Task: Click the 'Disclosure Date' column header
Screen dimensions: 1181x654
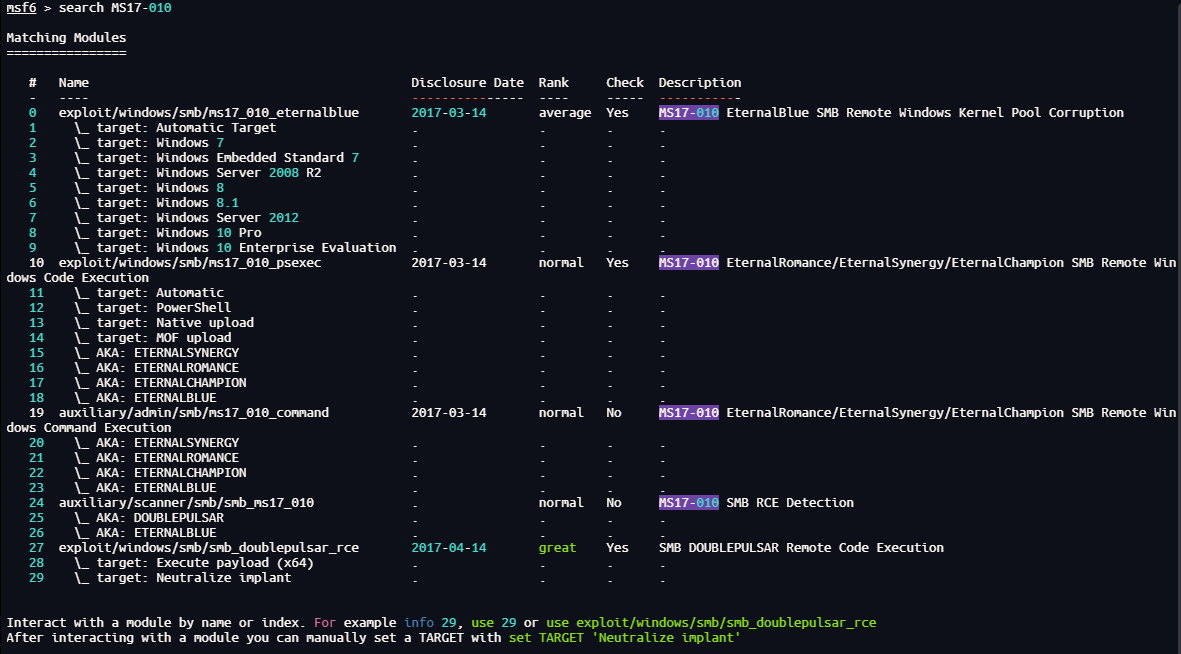Action: click(x=467, y=83)
